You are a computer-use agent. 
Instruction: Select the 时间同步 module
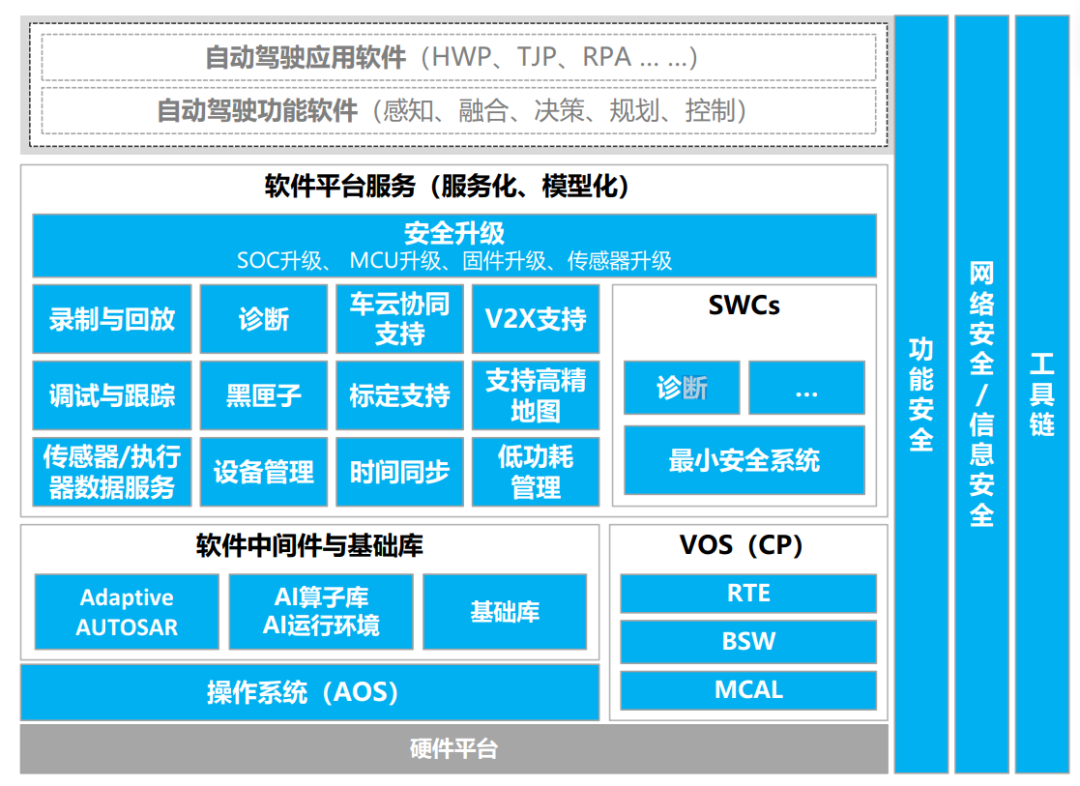click(400, 471)
